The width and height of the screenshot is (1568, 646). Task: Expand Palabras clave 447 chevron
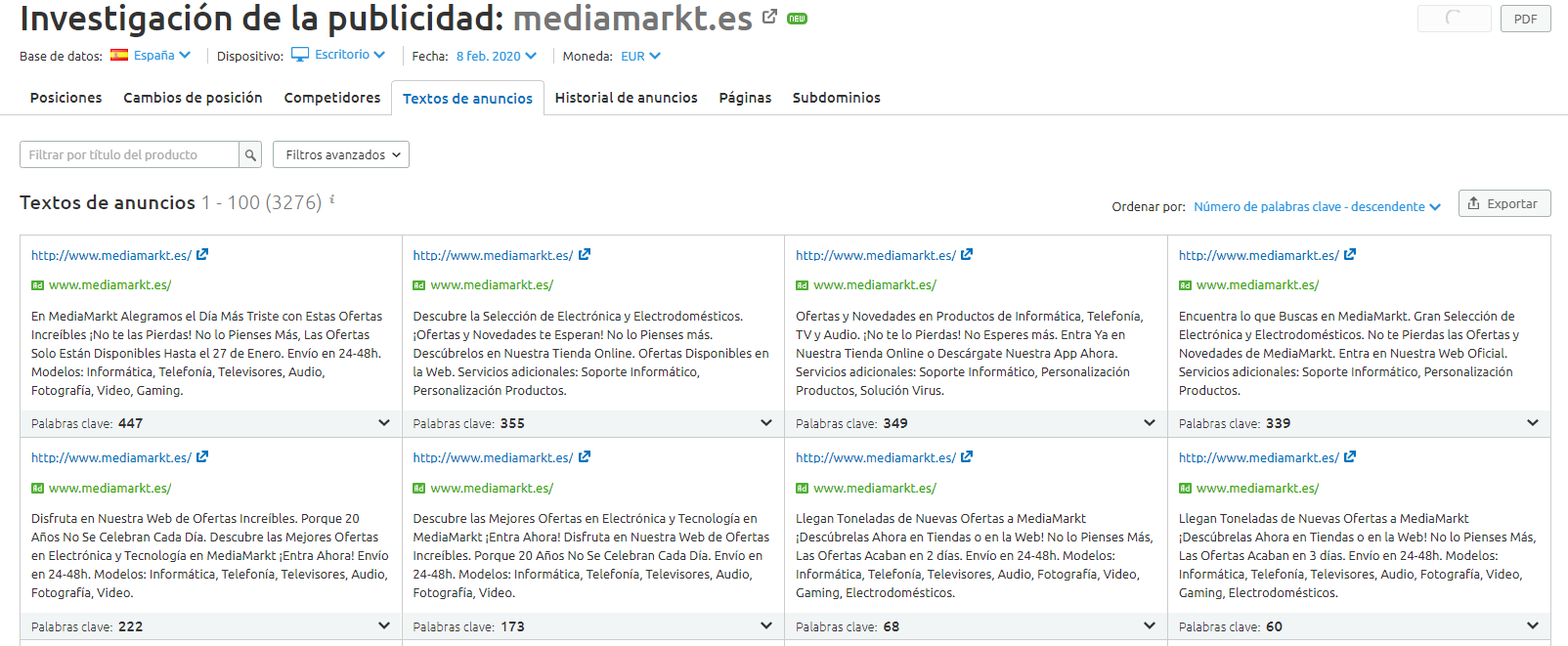[x=384, y=423]
